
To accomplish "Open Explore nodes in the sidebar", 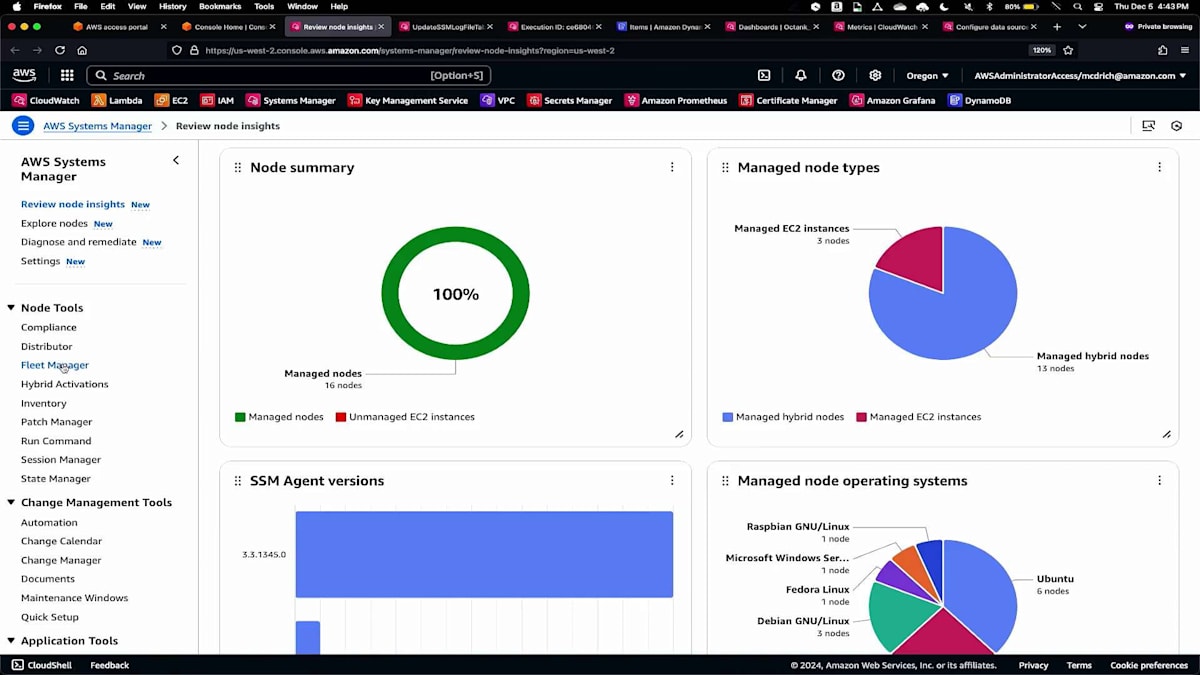I will [x=54, y=224].
